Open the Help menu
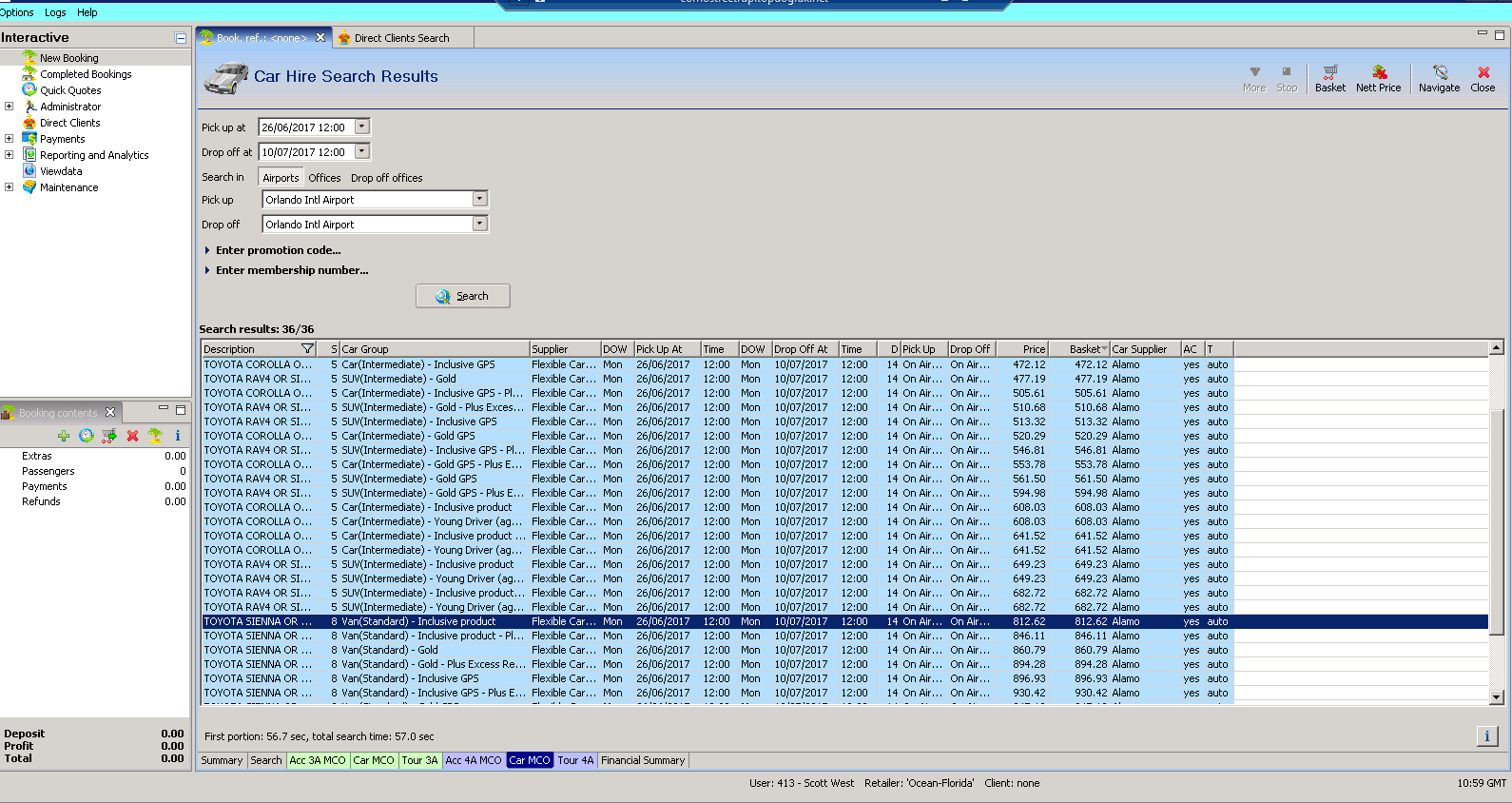This screenshot has width=1512, height=803. point(87,12)
